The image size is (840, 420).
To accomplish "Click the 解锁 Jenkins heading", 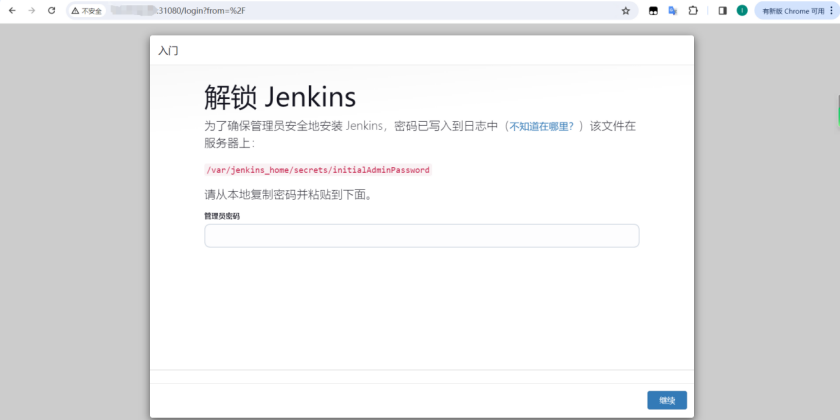I will [280, 98].
